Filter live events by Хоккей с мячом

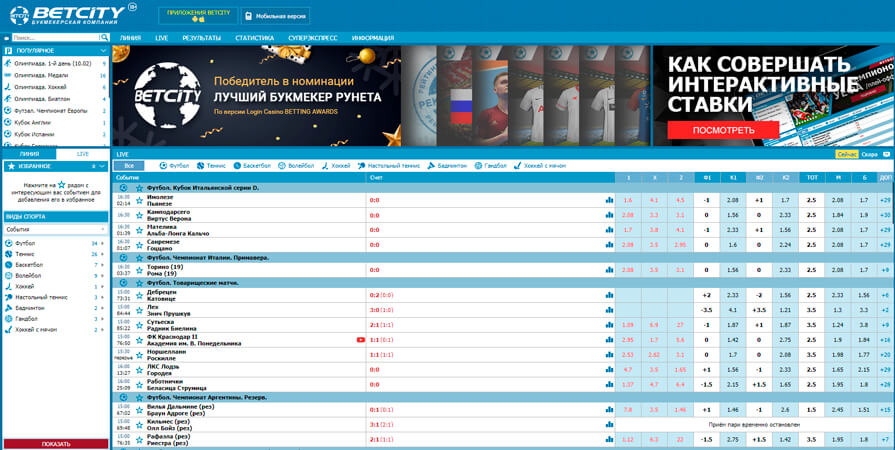[540, 166]
